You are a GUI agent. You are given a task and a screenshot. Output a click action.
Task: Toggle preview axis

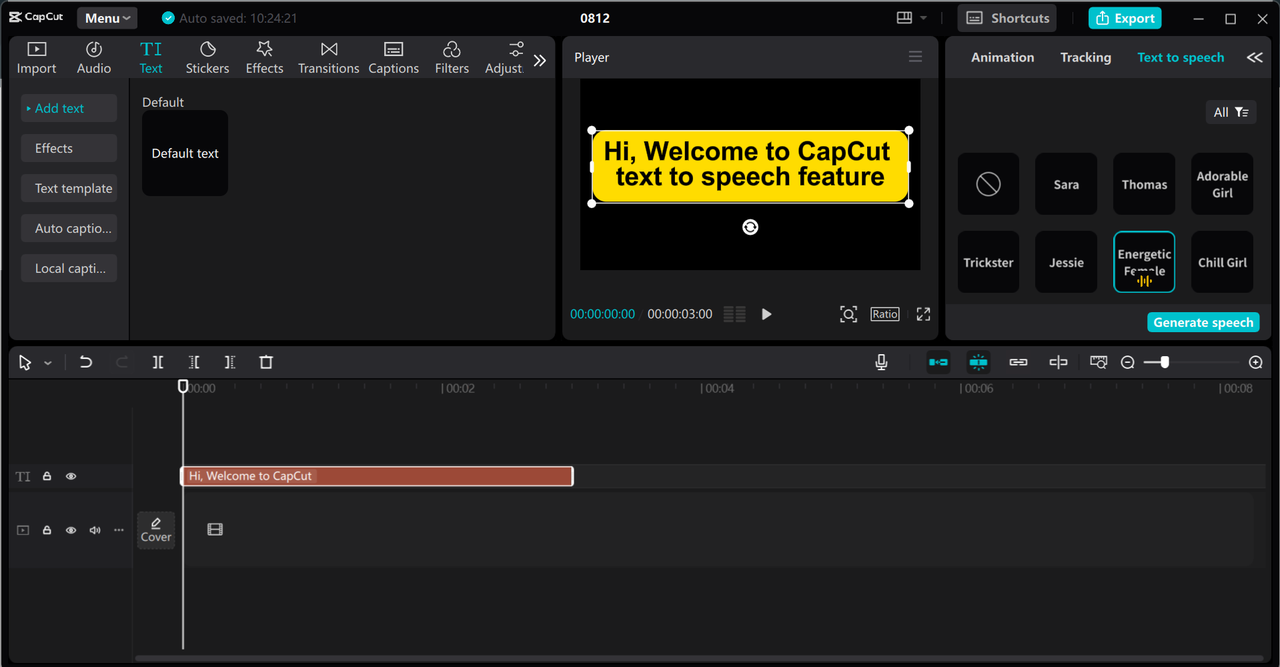point(1058,362)
